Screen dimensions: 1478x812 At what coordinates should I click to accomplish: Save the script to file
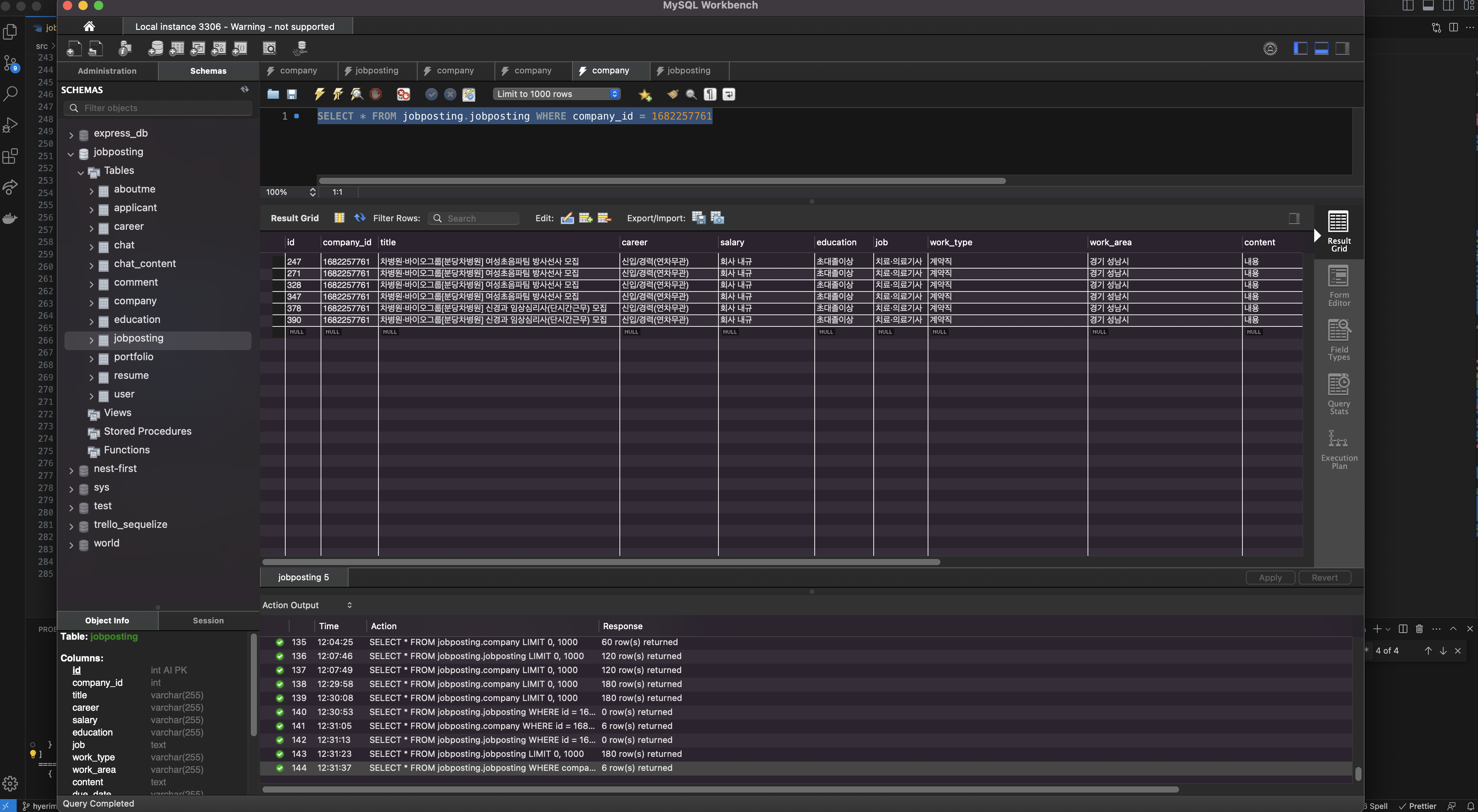292,94
